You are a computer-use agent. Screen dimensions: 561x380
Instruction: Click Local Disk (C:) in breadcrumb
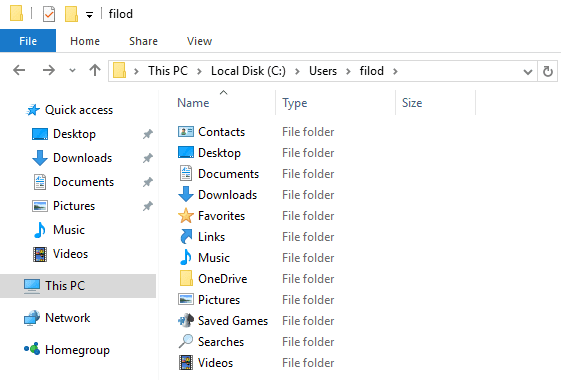[x=248, y=71]
